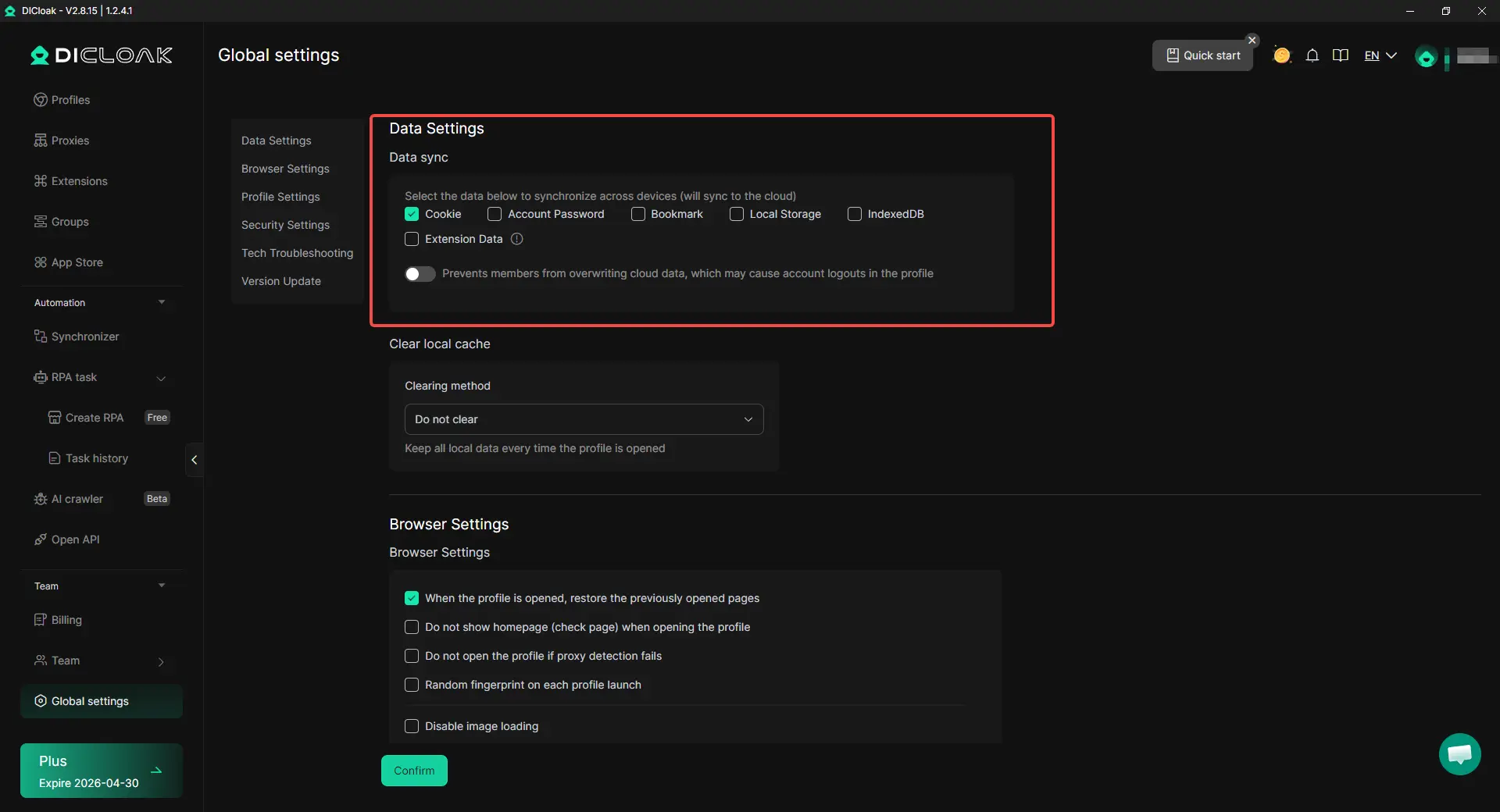Click the gold coin icon in header
This screenshot has width=1500, height=812.
pyautogui.click(x=1281, y=55)
